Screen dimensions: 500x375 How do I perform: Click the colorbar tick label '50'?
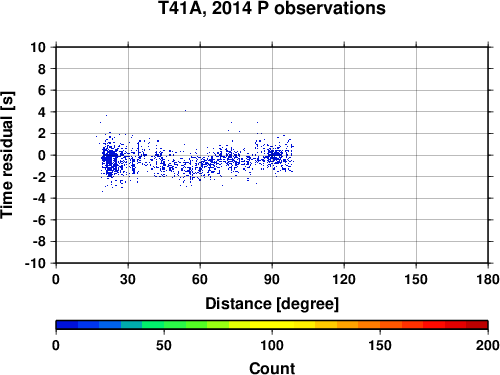pyautogui.click(x=164, y=345)
